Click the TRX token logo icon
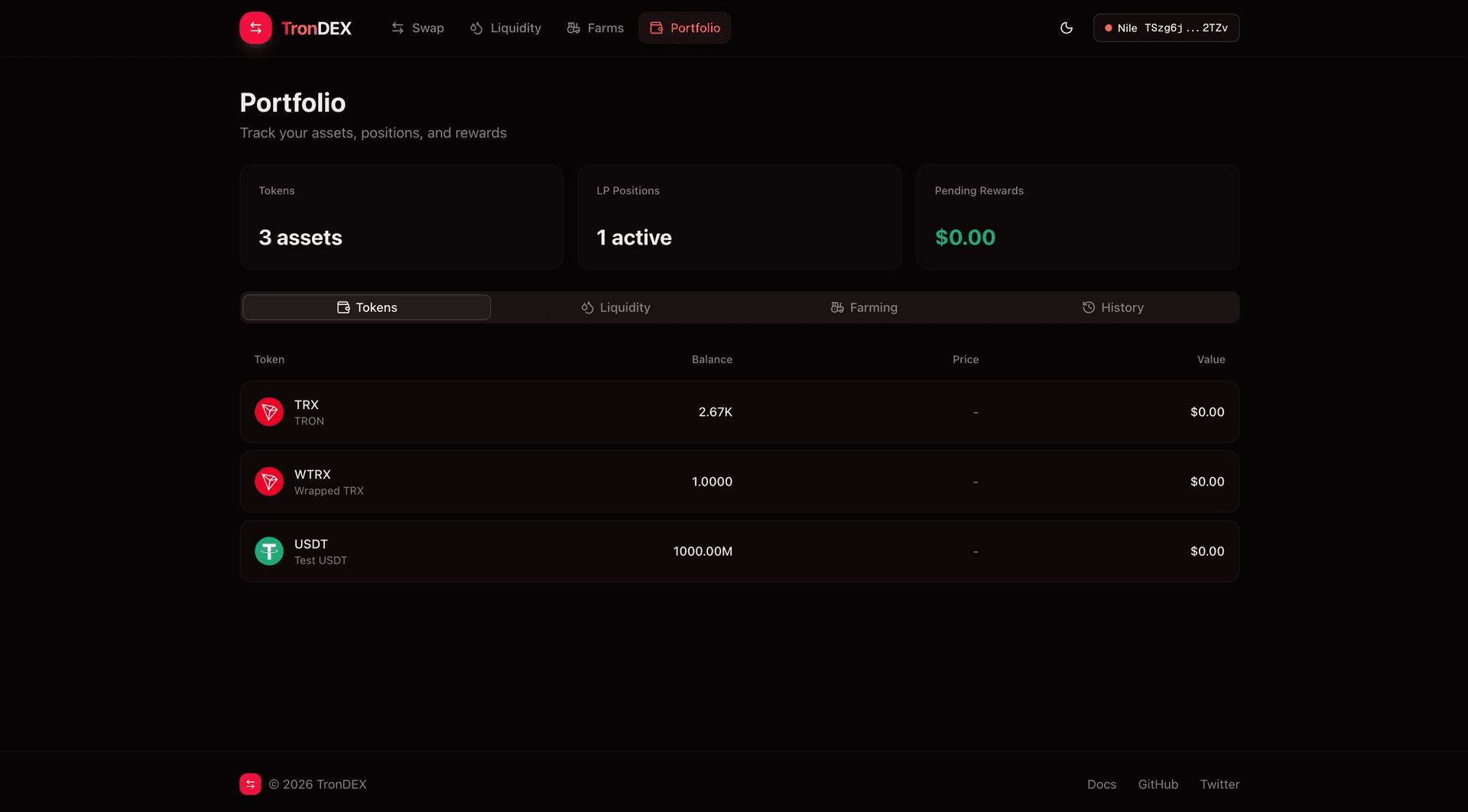 click(x=269, y=412)
